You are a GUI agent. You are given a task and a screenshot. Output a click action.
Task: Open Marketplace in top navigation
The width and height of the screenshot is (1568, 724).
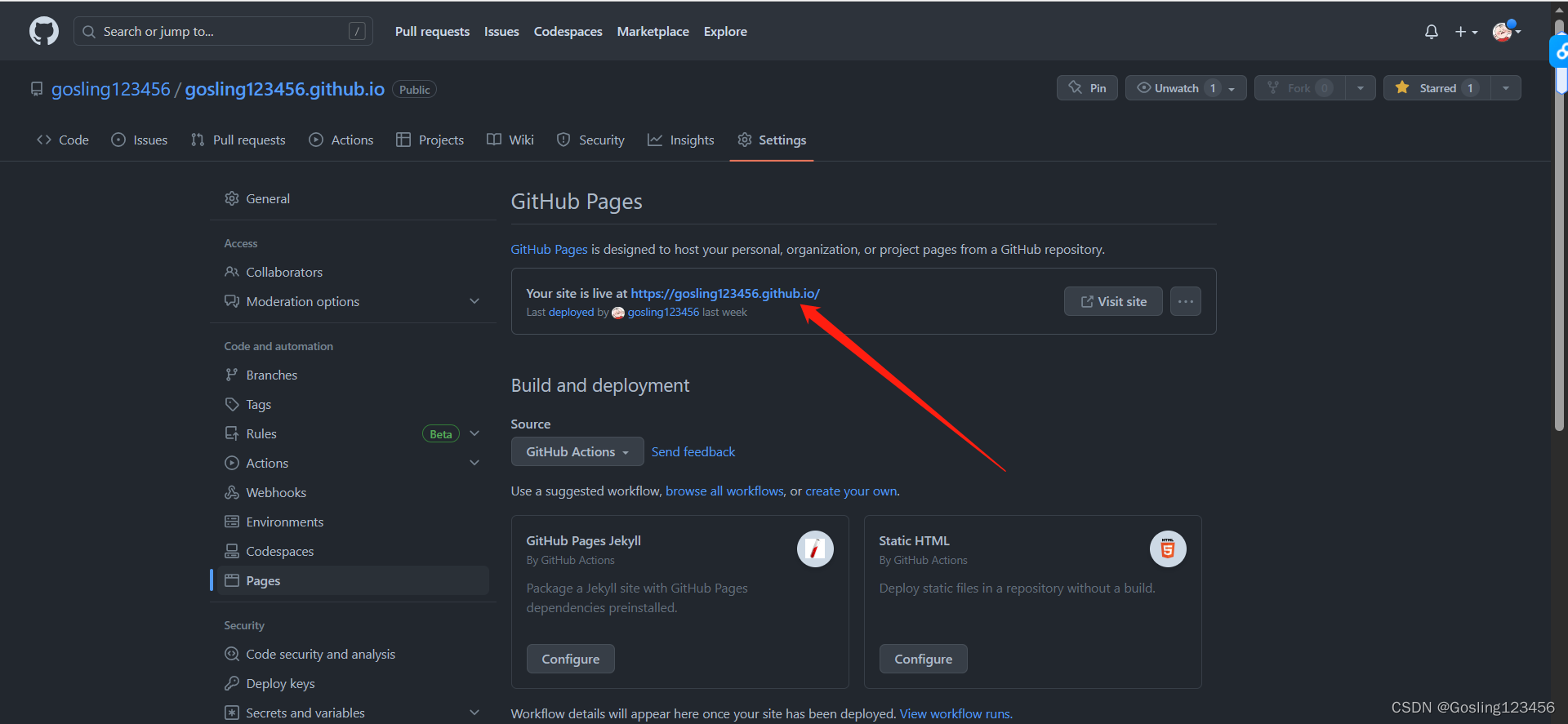tap(653, 31)
